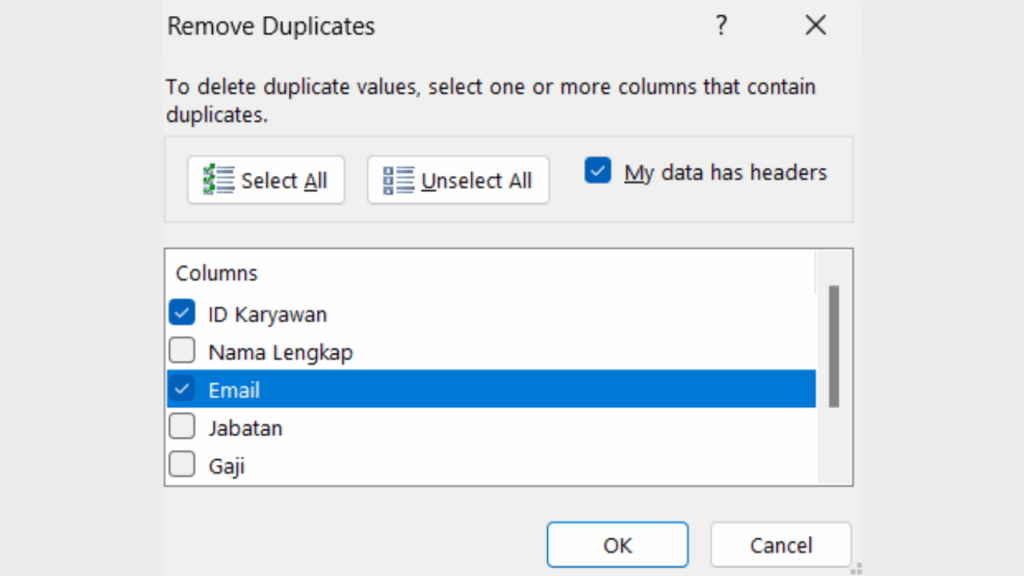Dismiss the dialog with Cancel

[x=780, y=544]
